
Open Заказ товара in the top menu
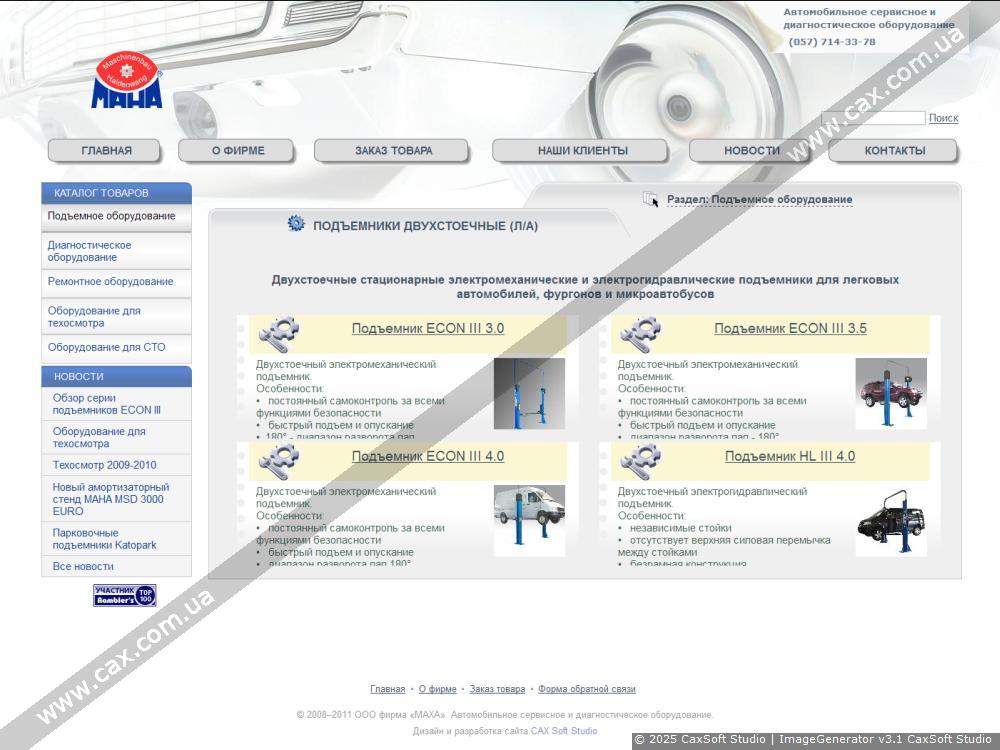coord(393,151)
